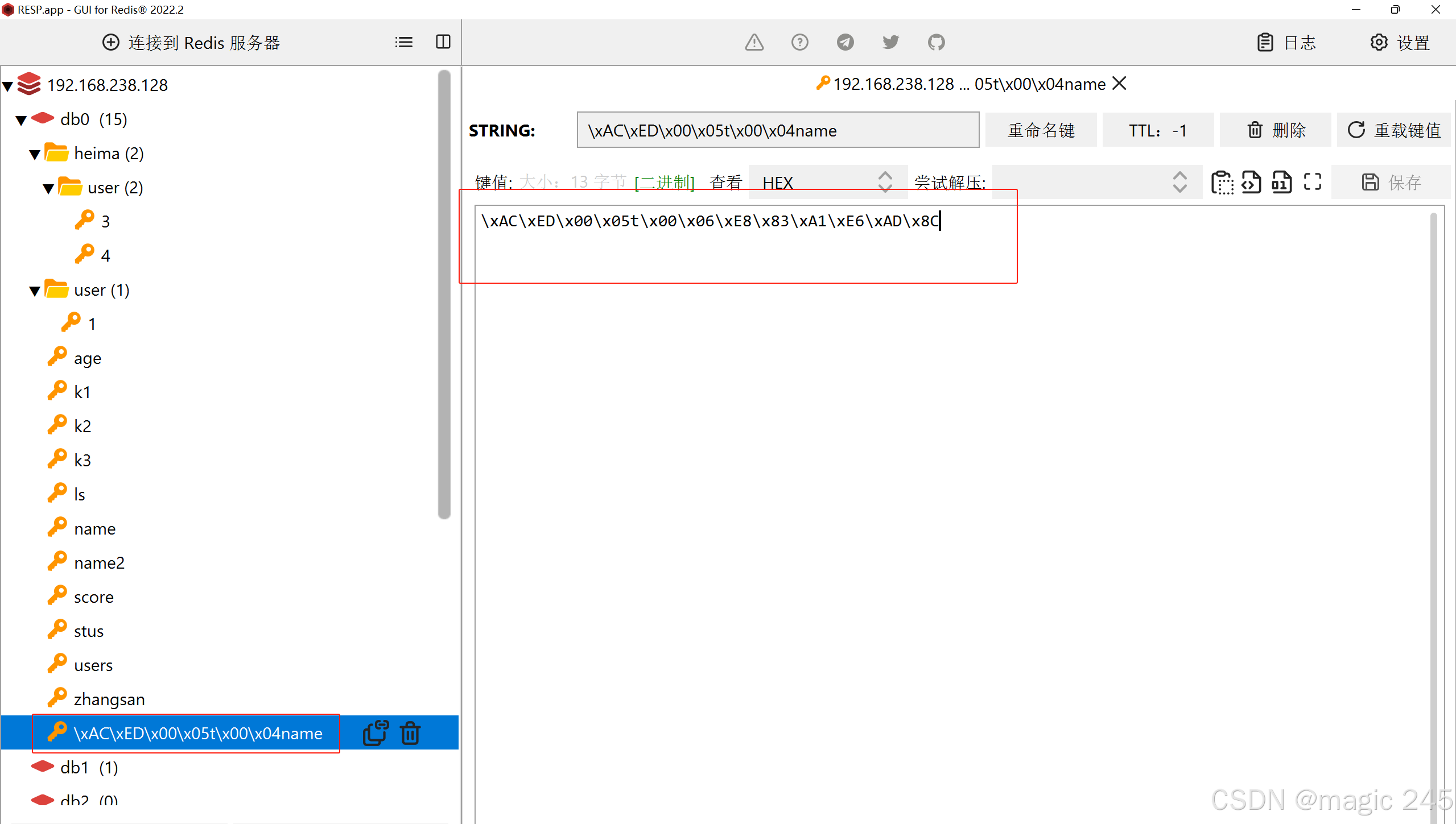Click the warning triangle icon
1456x824 pixels.
coord(754,42)
